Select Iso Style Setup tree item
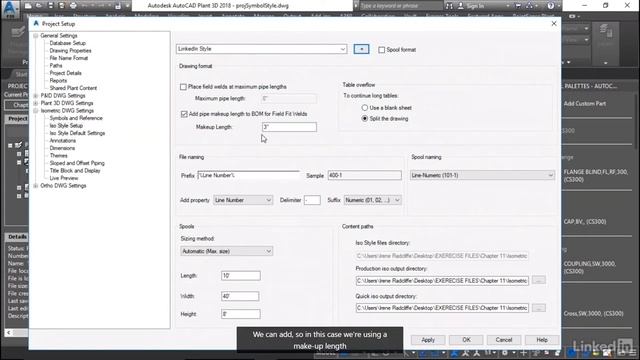This screenshot has width=640, height=360. (x=66, y=126)
